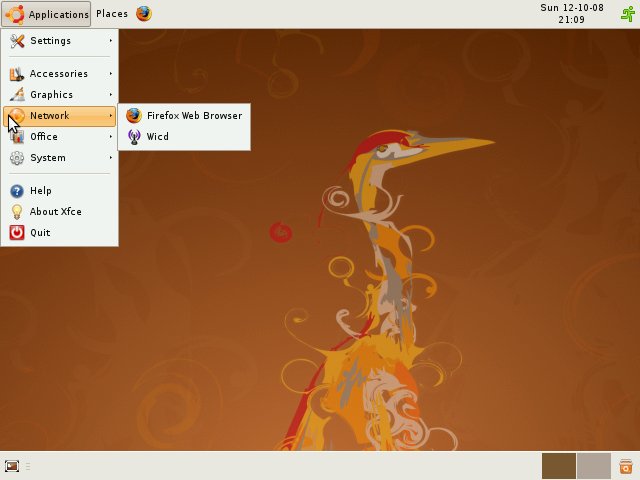This screenshot has width=640, height=480.
Task: Click the show desktop icon in bottom panel
Action: (12, 466)
